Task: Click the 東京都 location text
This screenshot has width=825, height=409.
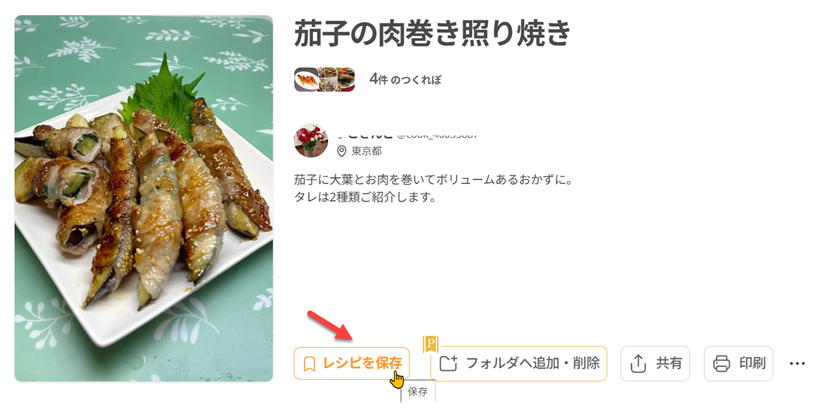Action: pos(367,152)
